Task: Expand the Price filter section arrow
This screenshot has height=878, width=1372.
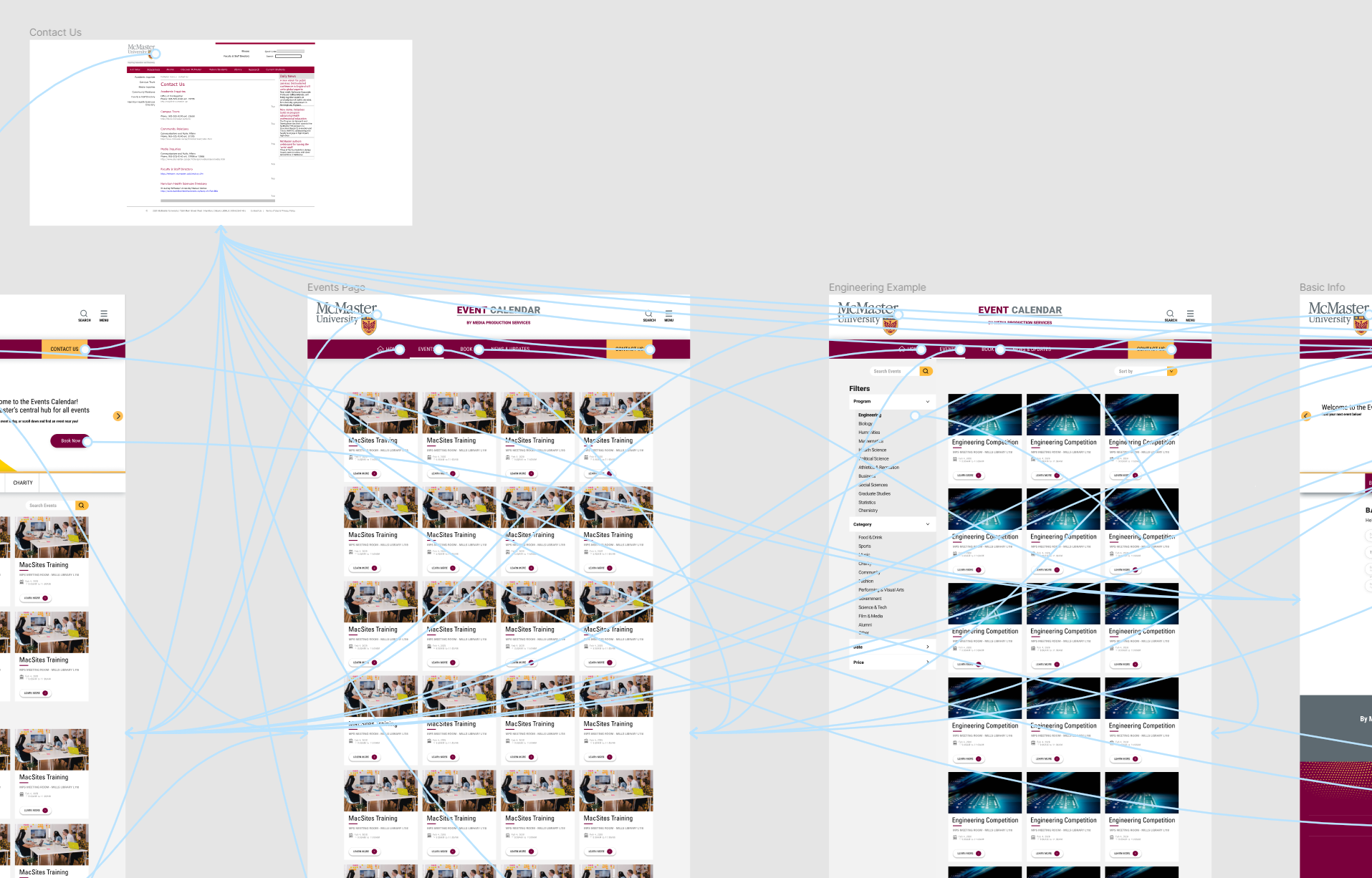Action: [928, 662]
